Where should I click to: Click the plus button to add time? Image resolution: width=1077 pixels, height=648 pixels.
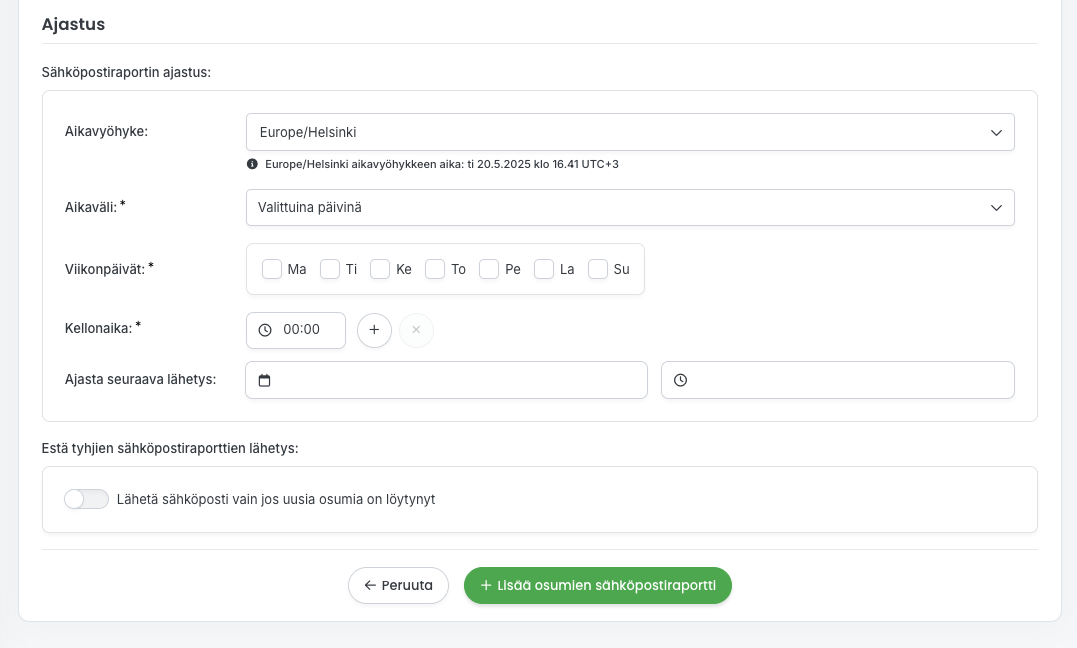374,330
